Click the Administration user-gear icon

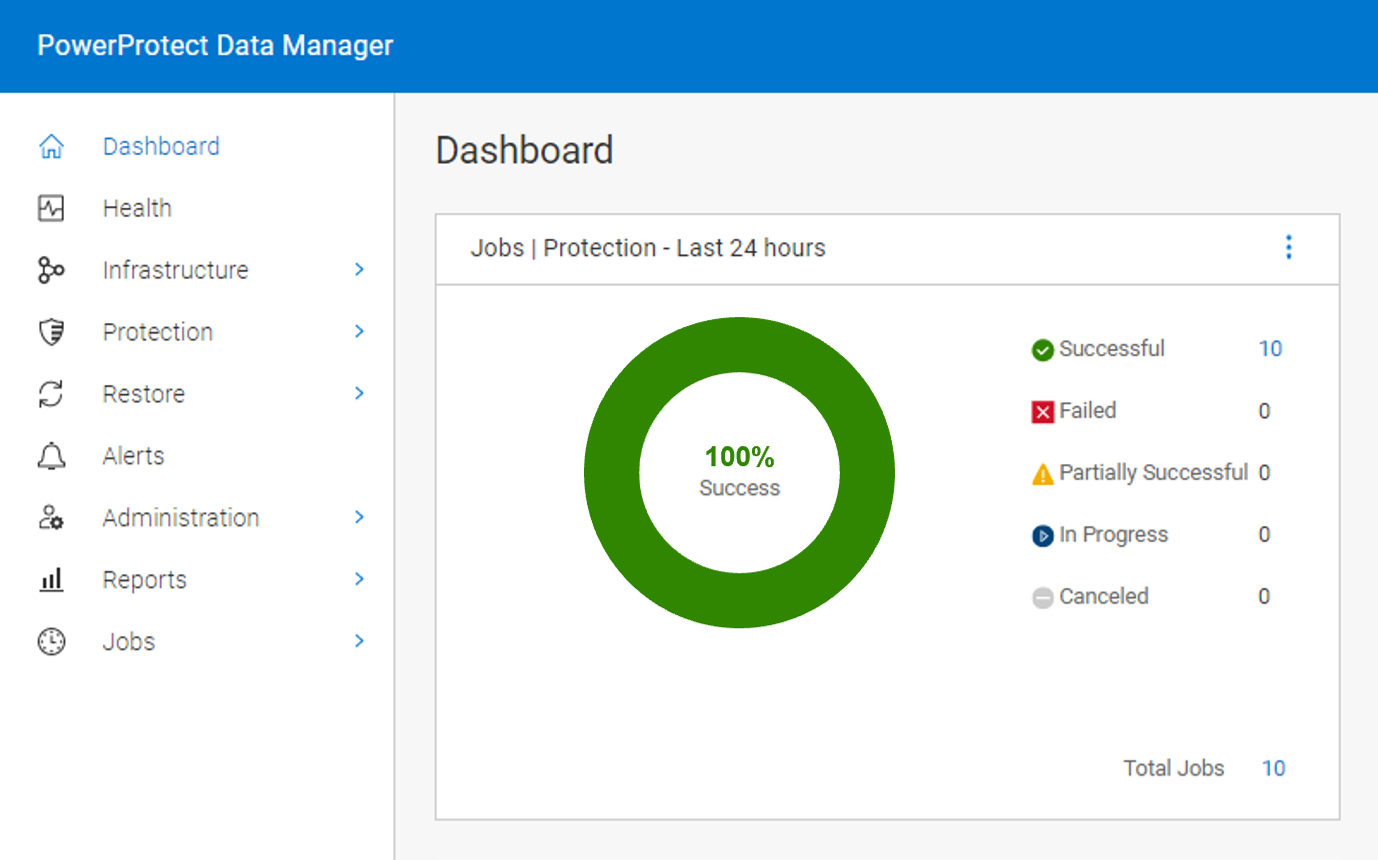coord(51,518)
